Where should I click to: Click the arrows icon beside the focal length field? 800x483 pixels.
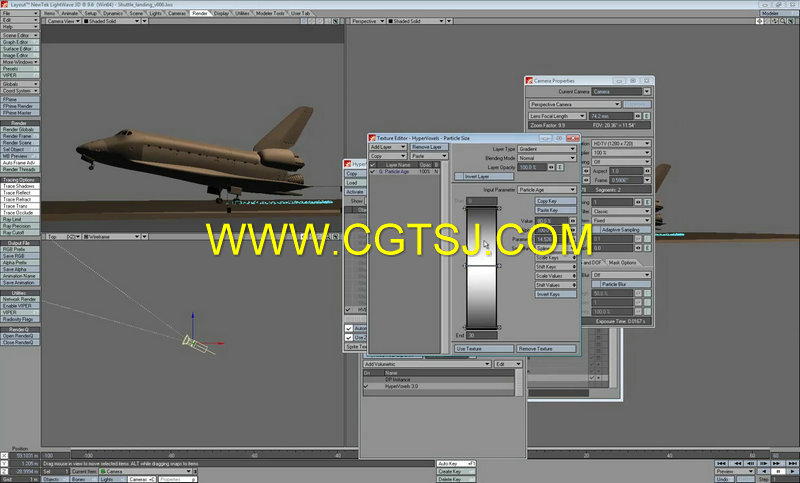638,116
